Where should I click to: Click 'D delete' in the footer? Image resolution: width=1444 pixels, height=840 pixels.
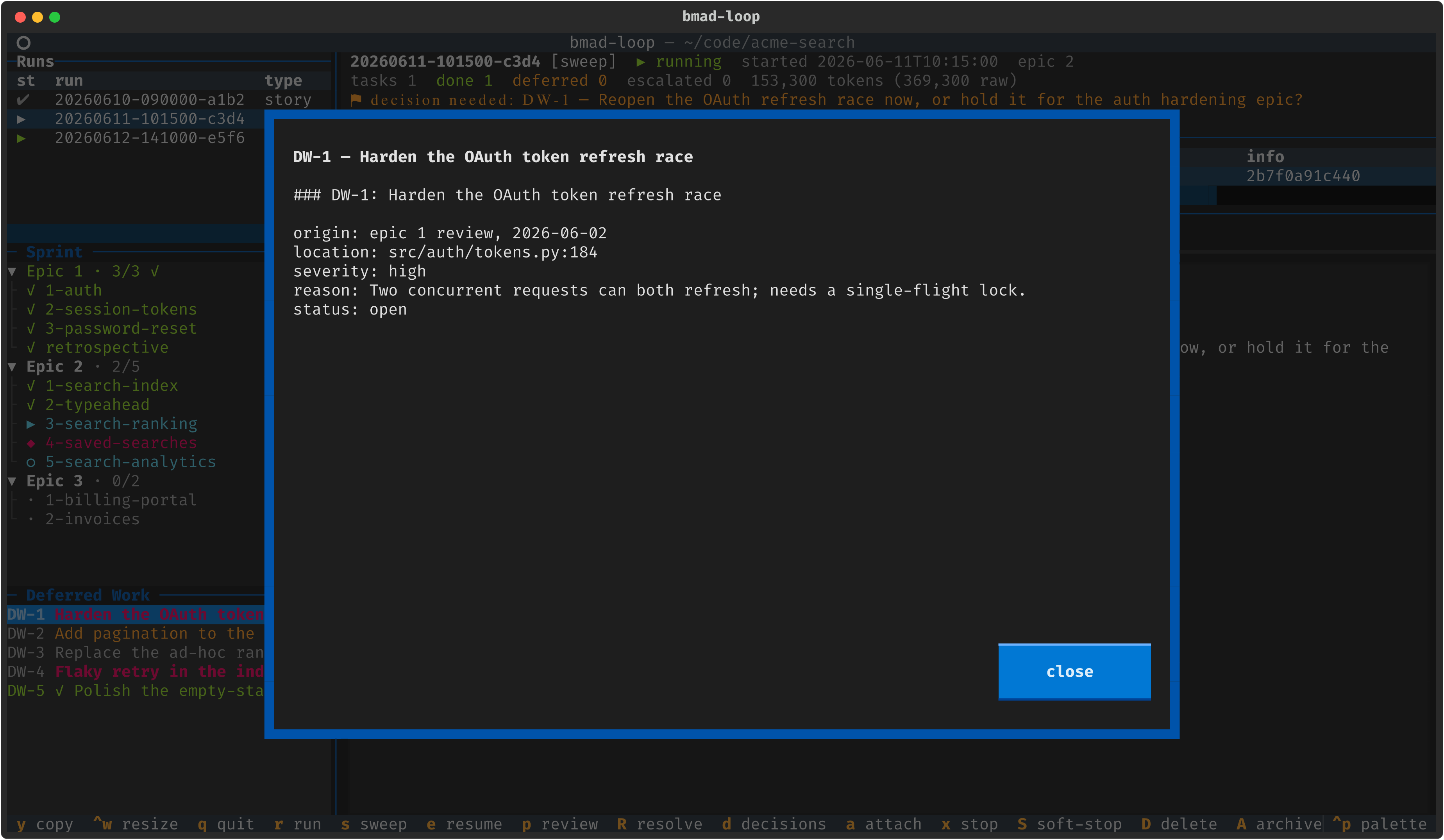coord(1179,824)
